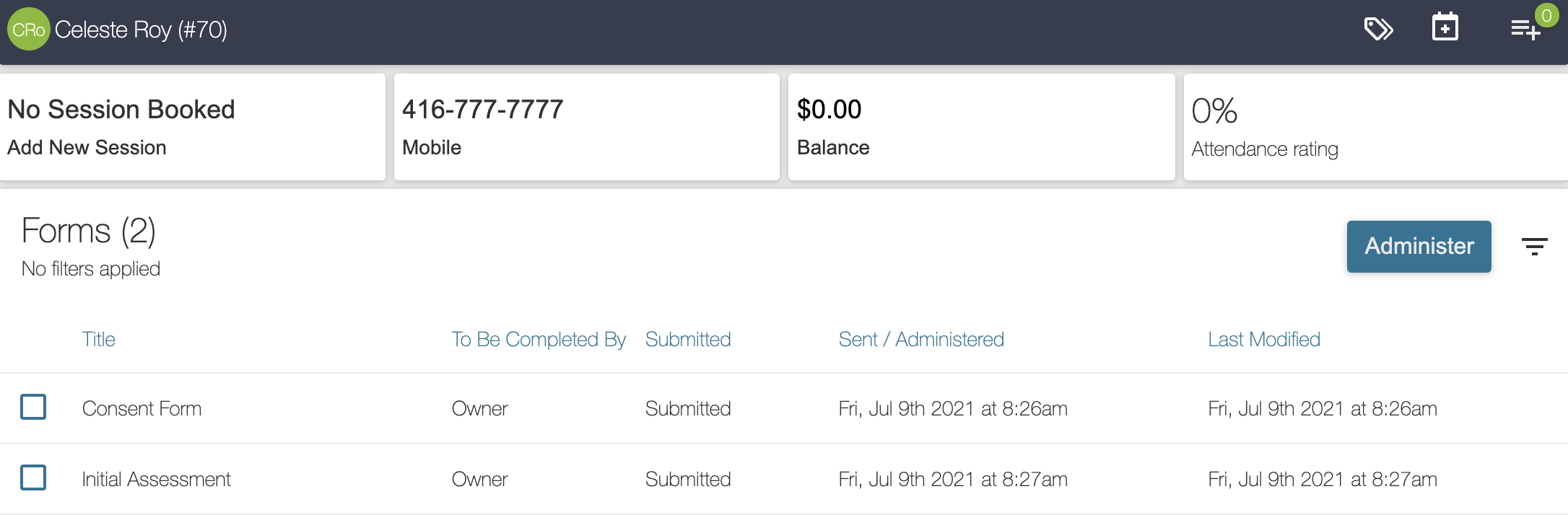
Task: Sort by Sent / Administered column
Action: 921,339
